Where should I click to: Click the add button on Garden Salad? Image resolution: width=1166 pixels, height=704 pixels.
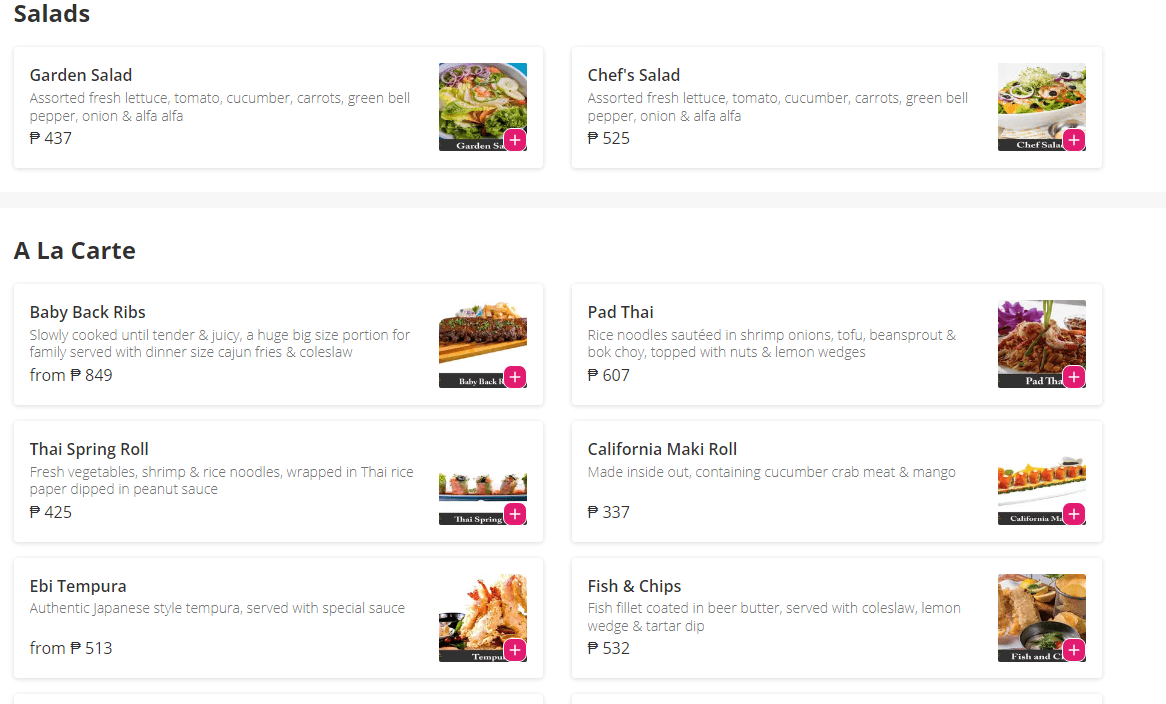pyautogui.click(x=515, y=140)
